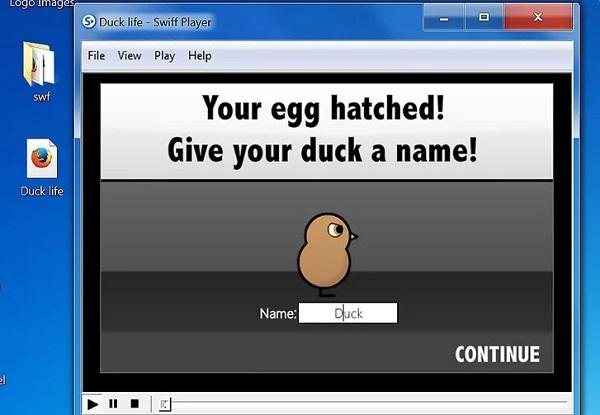Click the duck Name input field
Screen dimensions: 600x415
(348, 313)
